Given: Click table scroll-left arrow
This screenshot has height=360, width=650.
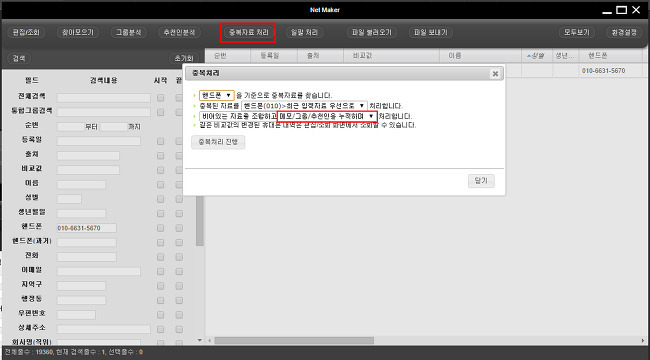Looking at the screenshot, I should [210, 341].
